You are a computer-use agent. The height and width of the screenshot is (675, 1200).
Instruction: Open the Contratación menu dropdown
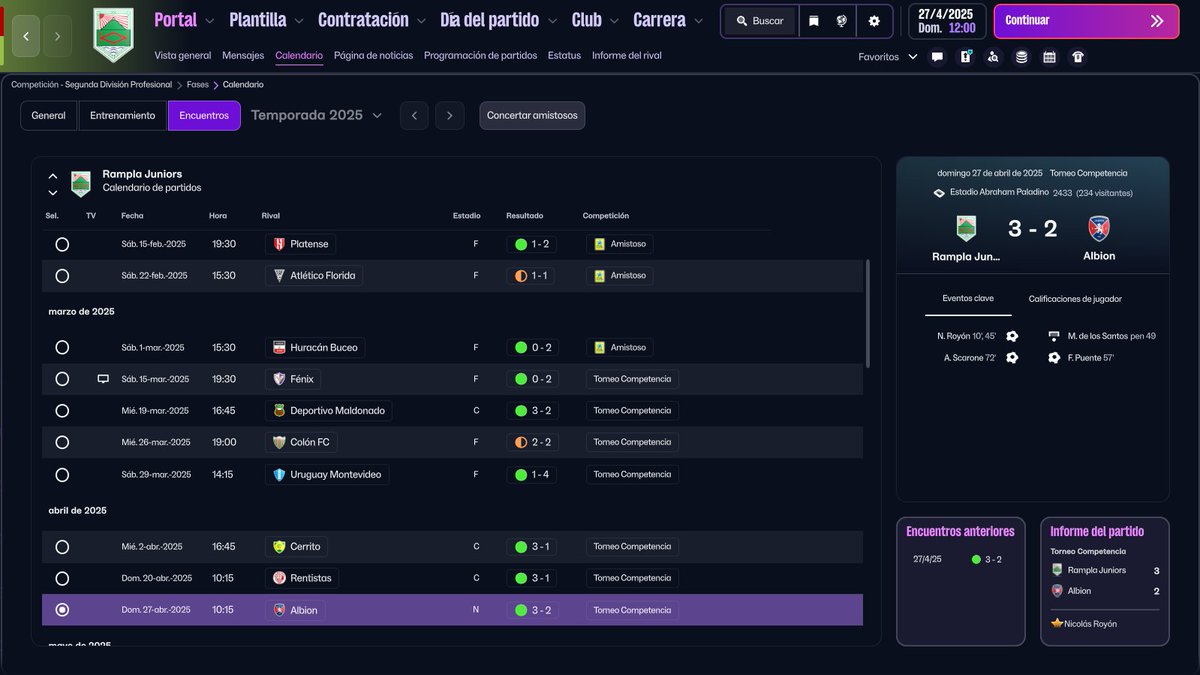[x=372, y=20]
